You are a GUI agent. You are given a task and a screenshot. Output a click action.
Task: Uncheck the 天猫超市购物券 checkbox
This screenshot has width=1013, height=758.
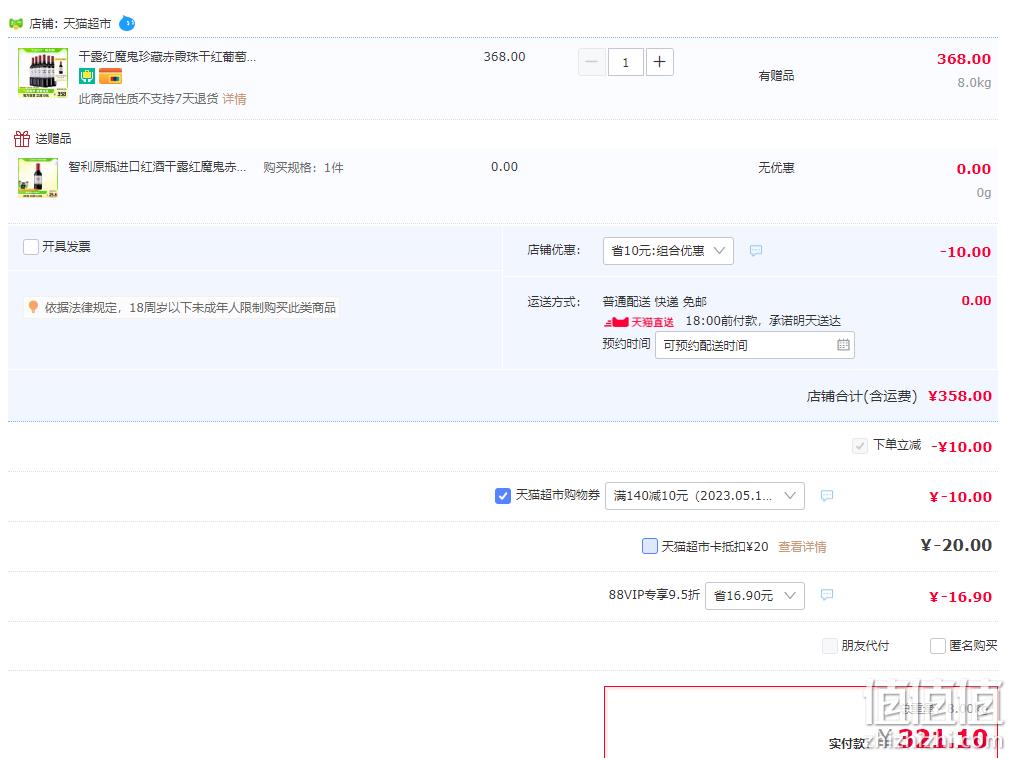coord(503,496)
